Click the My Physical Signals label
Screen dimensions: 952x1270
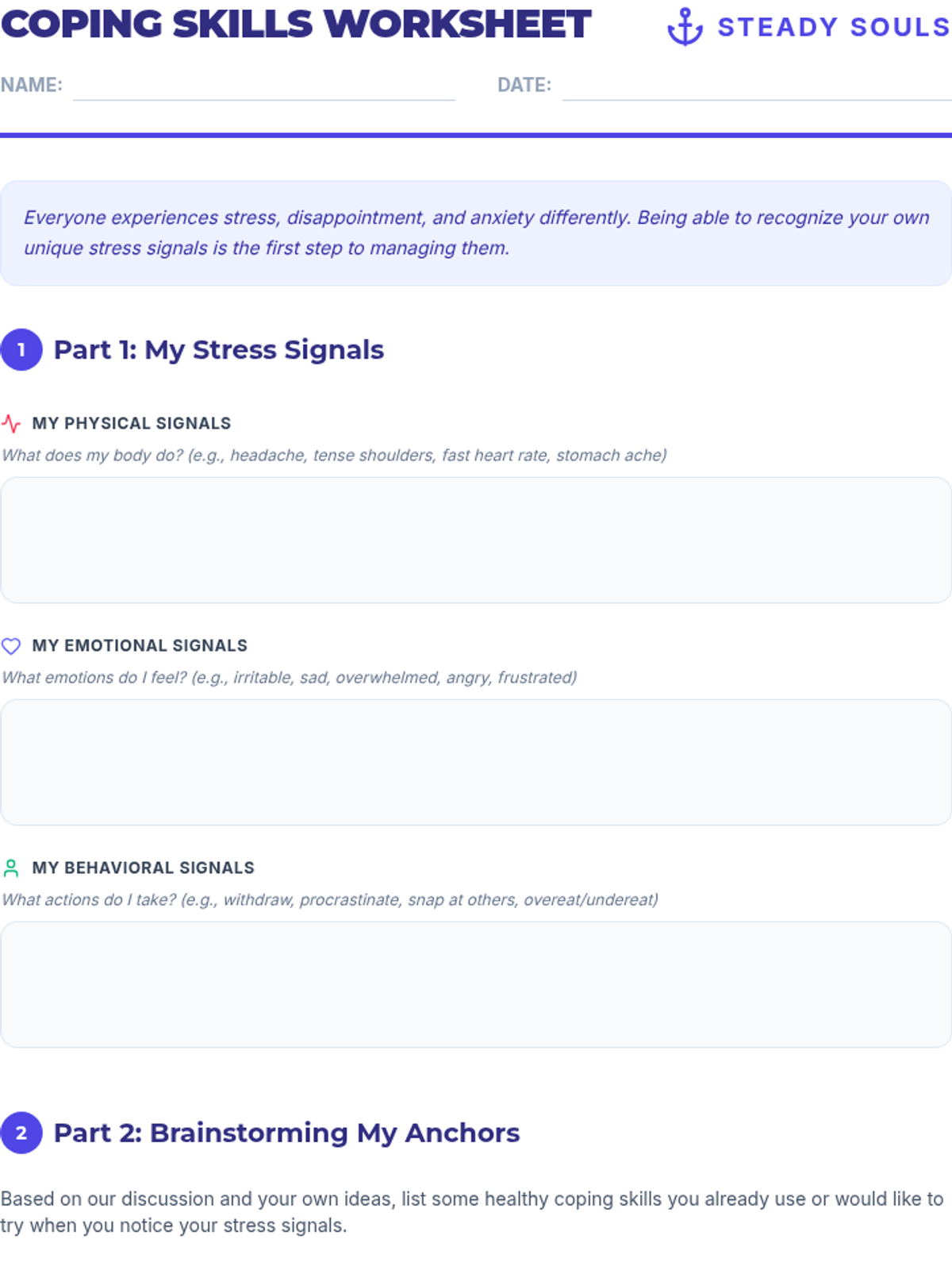point(132,423)
